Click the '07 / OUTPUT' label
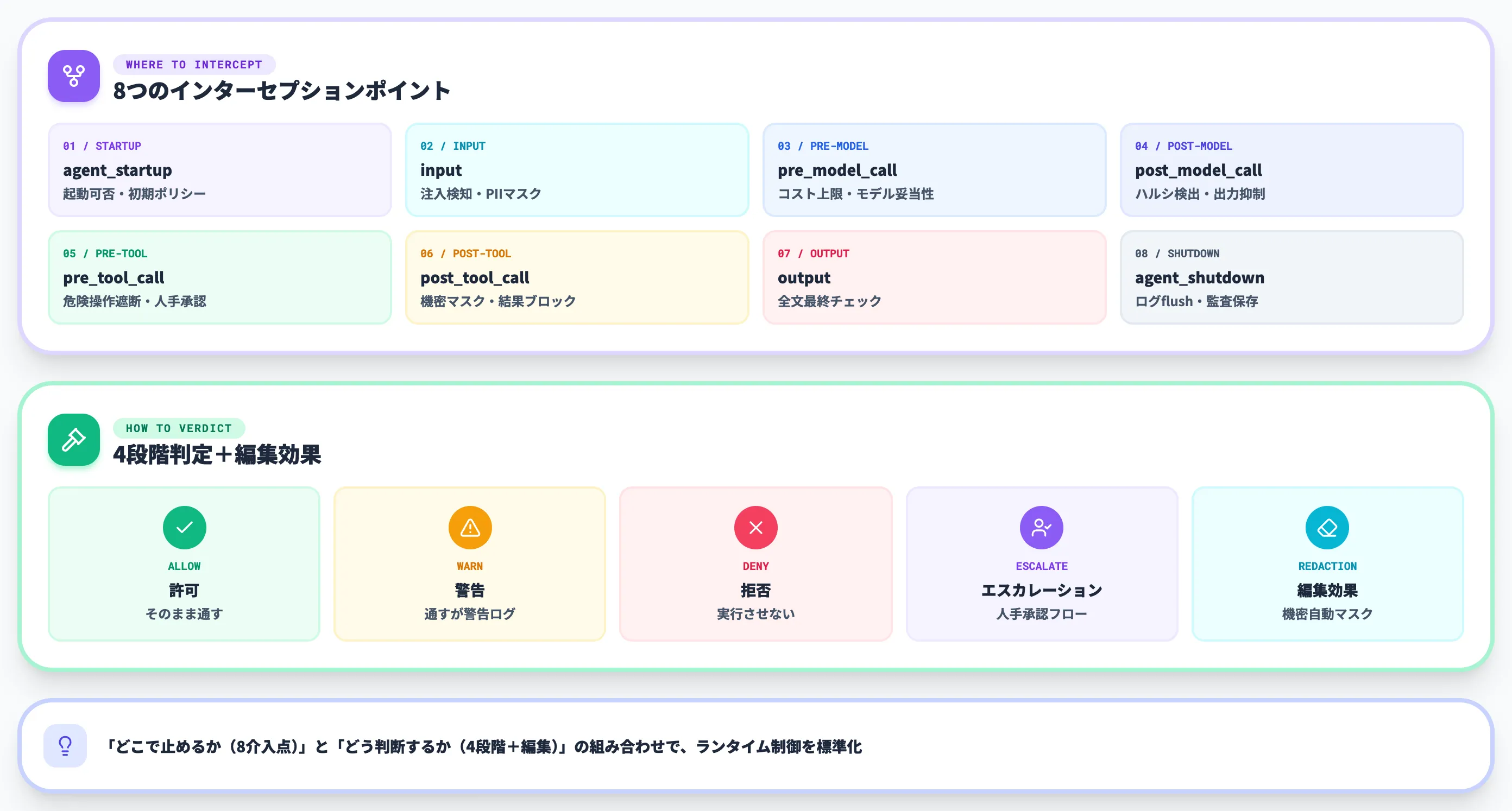Screen dimensions: 1512x811 814,254
